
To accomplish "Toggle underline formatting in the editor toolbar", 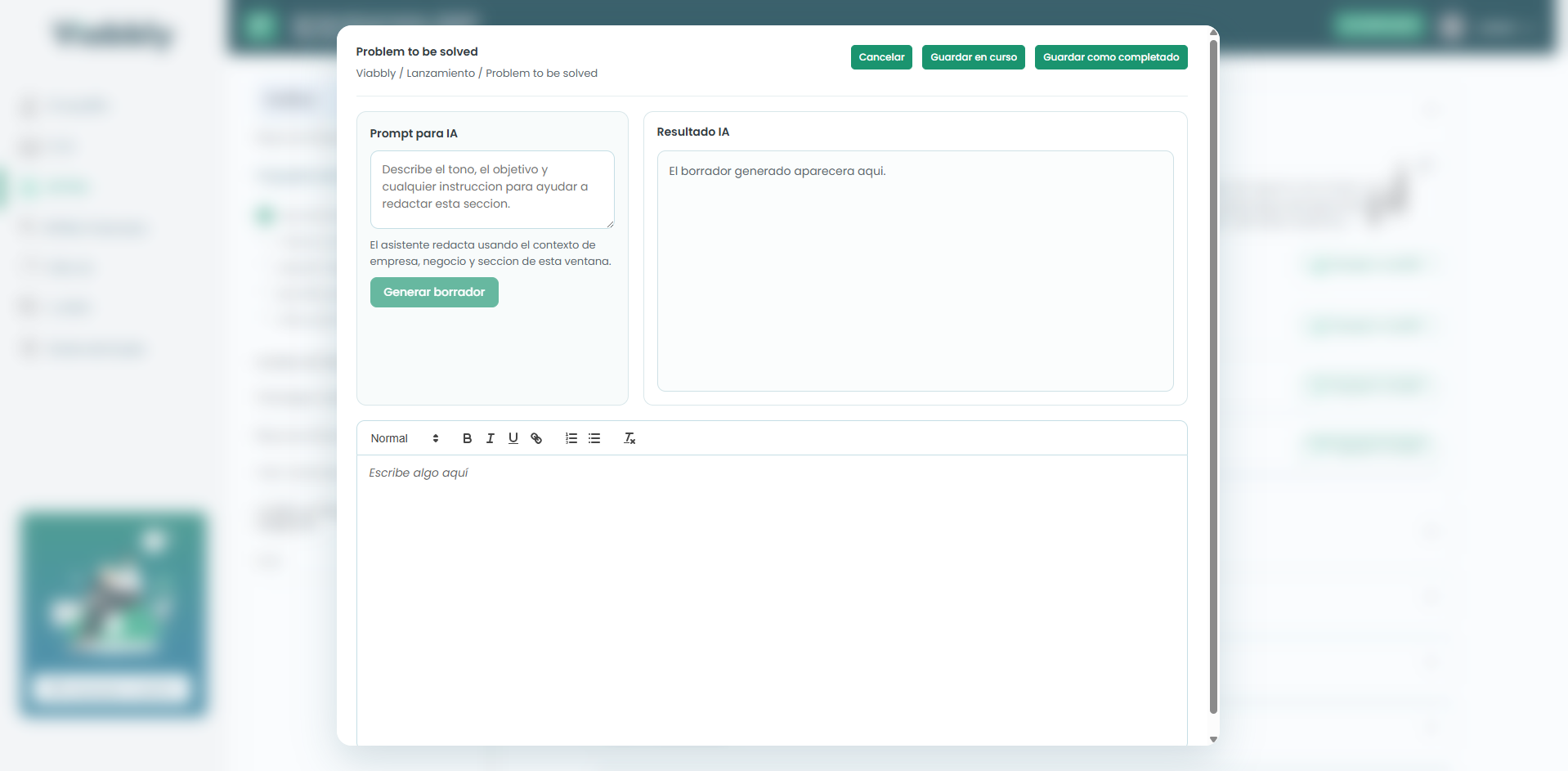I will pyautogui.click(x=513, y=438).
